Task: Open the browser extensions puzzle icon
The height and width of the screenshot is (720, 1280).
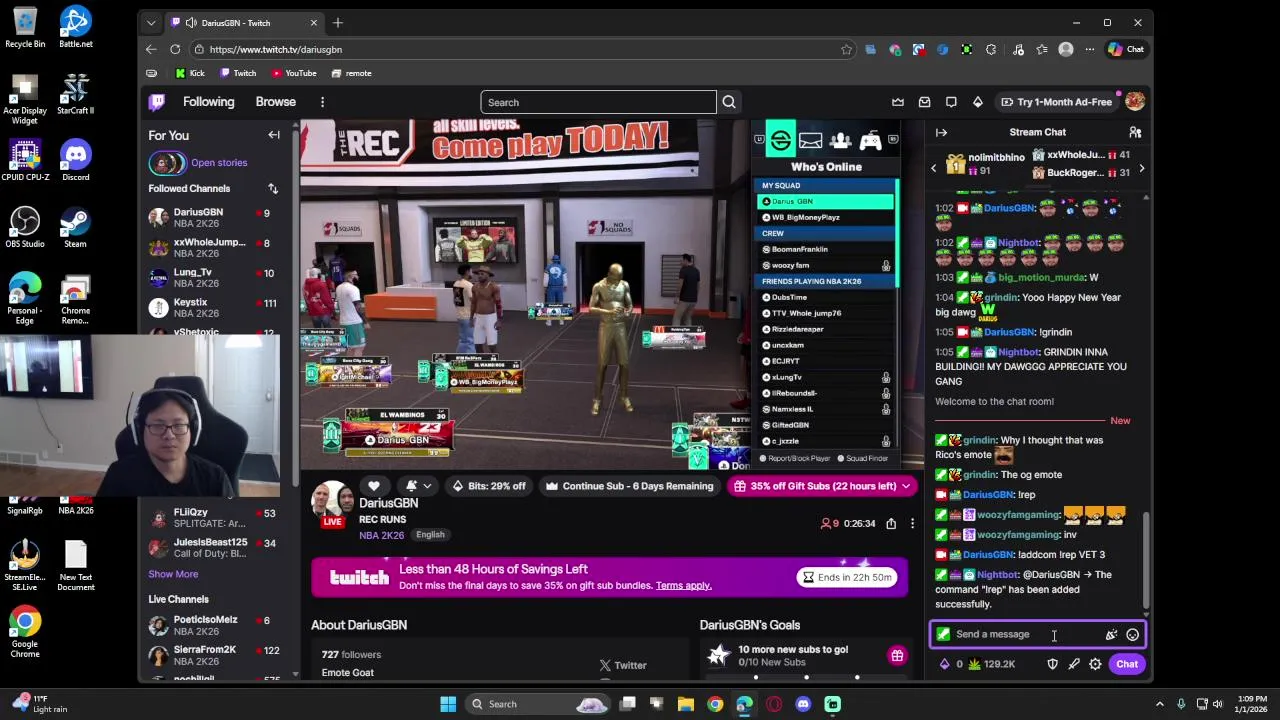Action: [991, 49]
